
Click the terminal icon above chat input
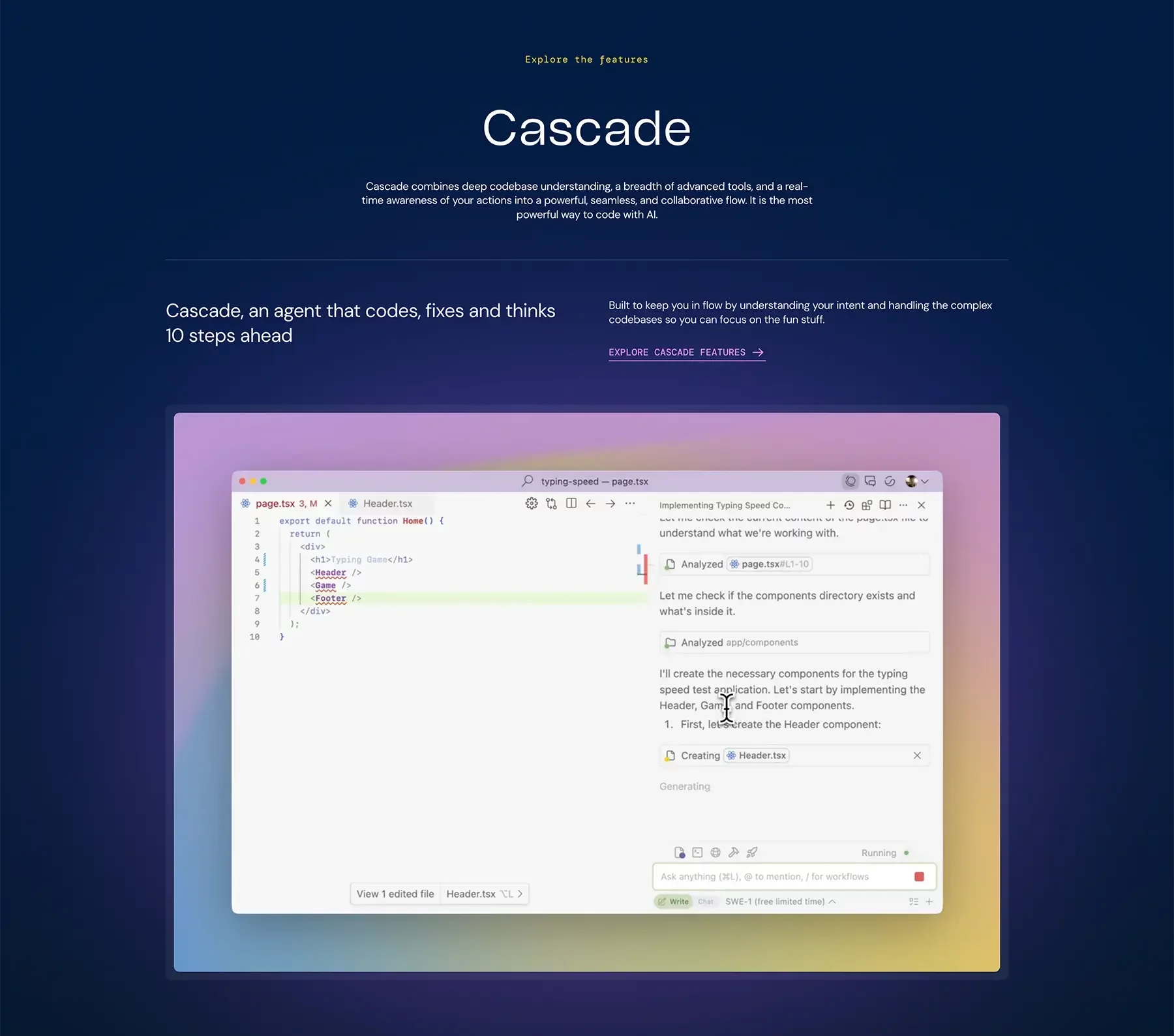[697, 853]
